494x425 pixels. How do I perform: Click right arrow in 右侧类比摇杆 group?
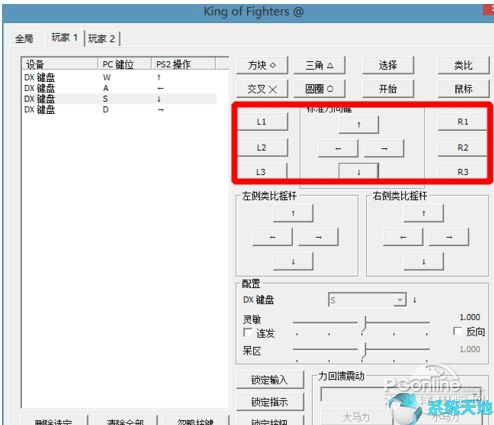(449, 237)
